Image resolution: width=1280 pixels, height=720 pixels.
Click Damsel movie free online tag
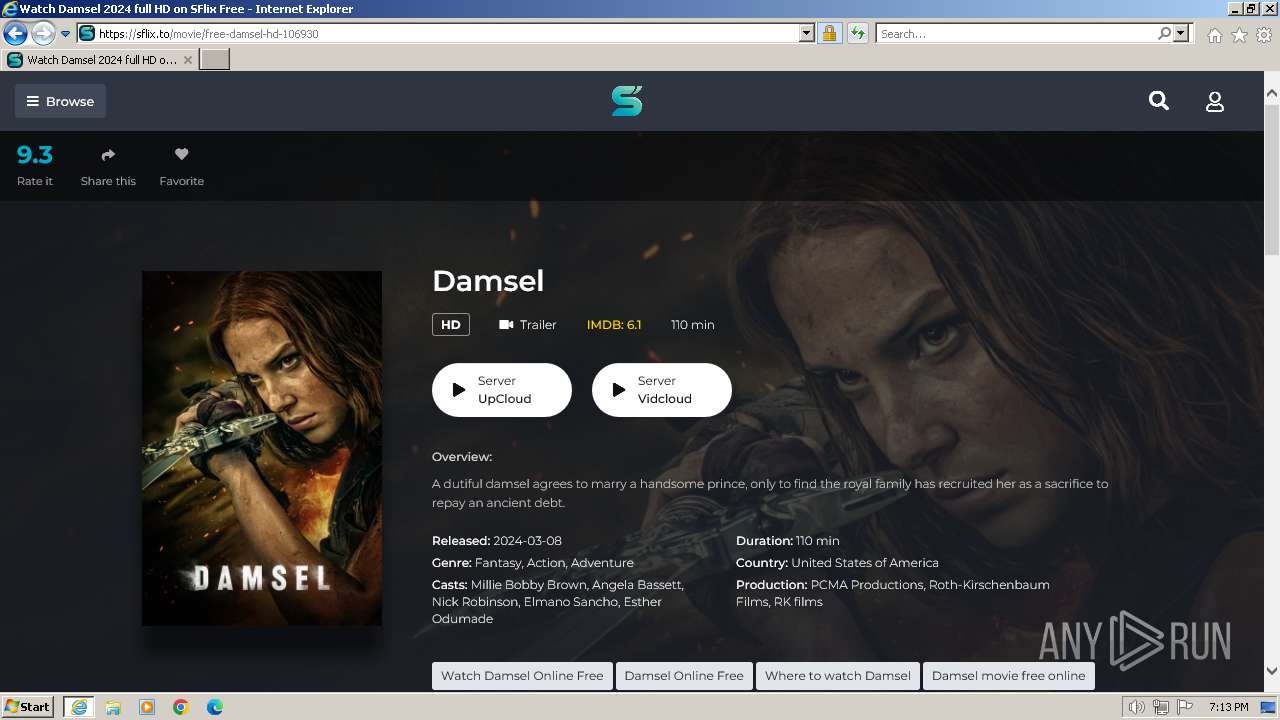coord(1008,675)
